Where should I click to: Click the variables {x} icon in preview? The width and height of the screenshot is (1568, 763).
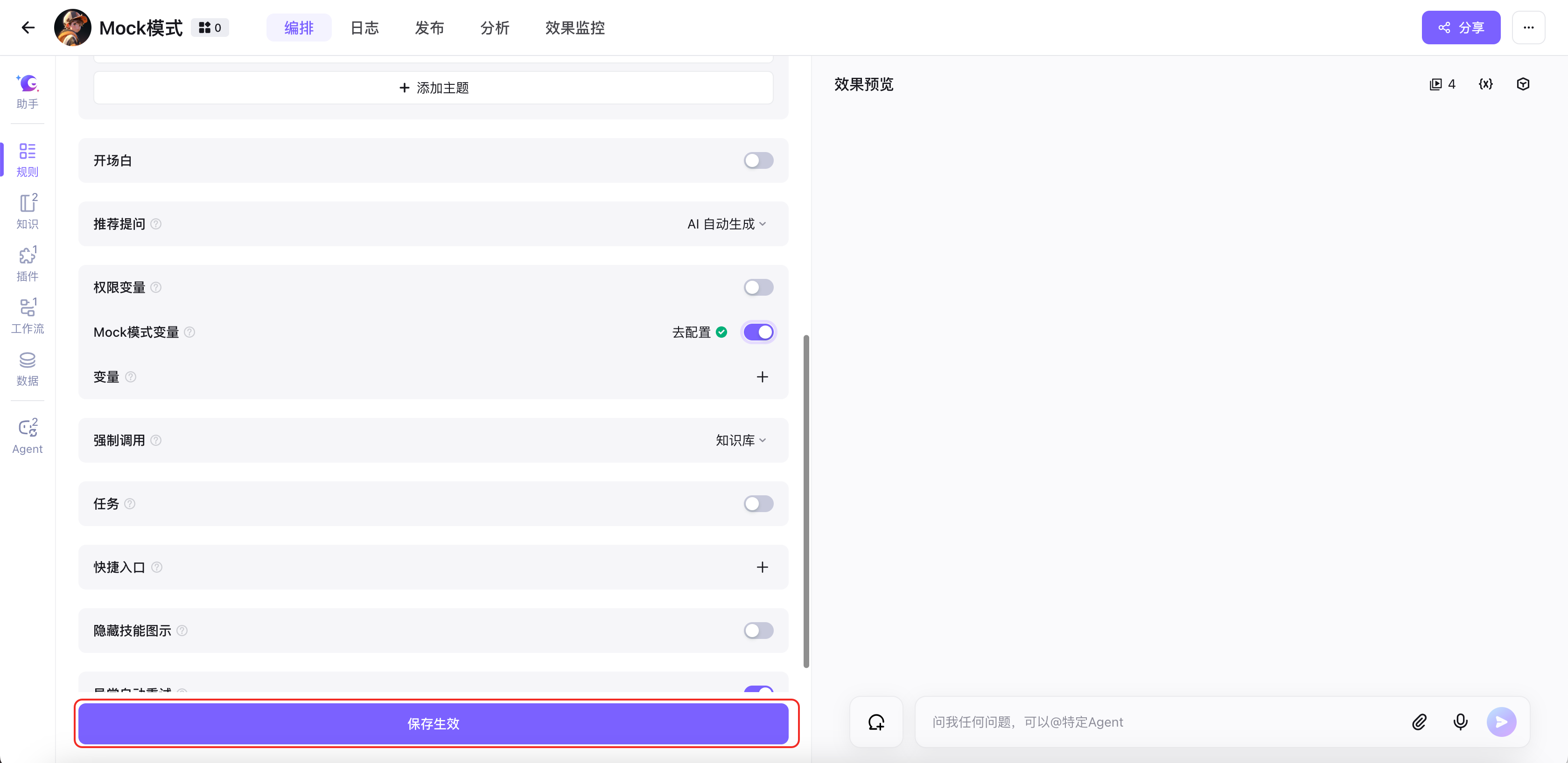click(1485, 84)
